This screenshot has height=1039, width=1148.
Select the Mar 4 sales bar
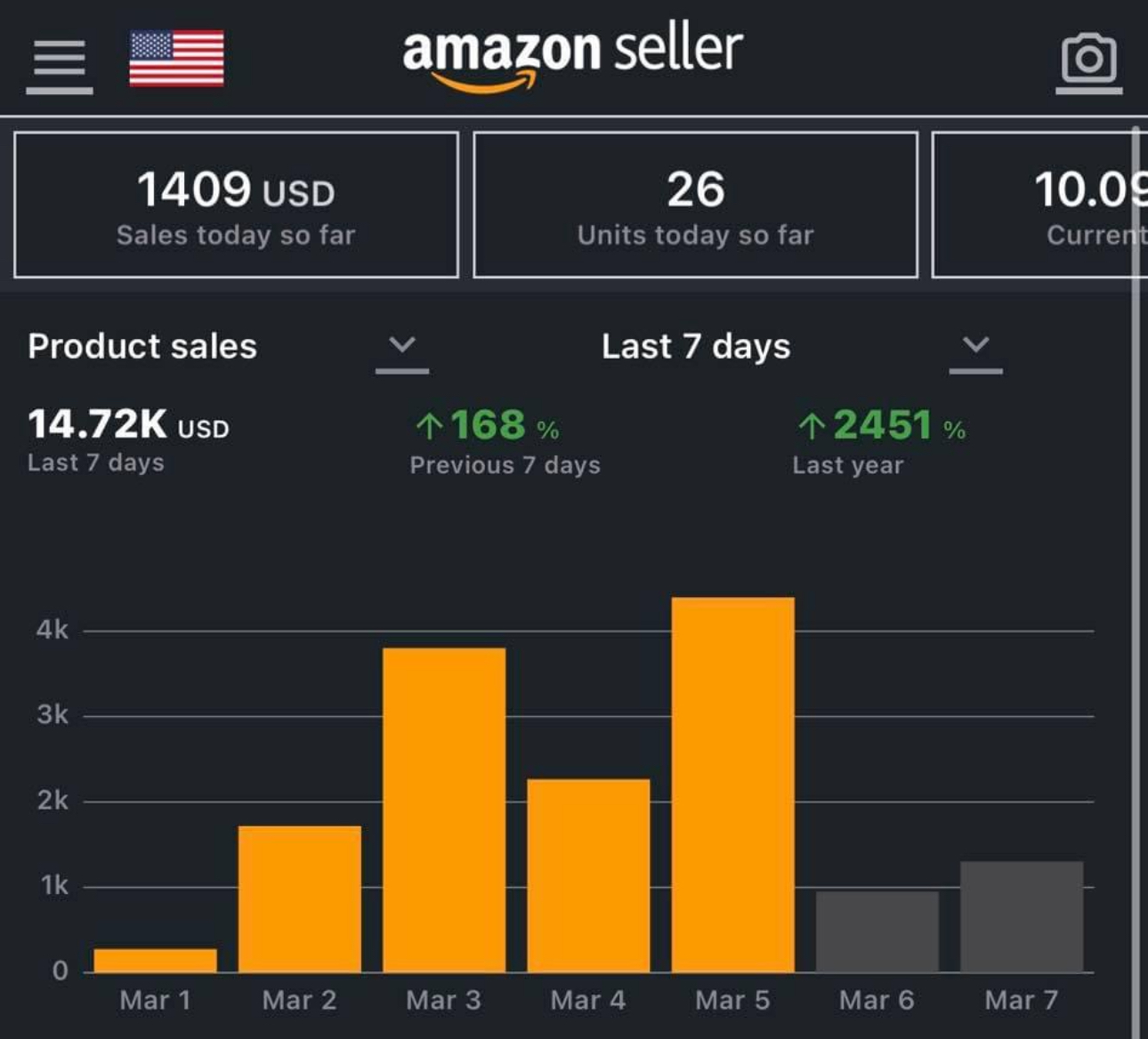[x=588, y=875]
